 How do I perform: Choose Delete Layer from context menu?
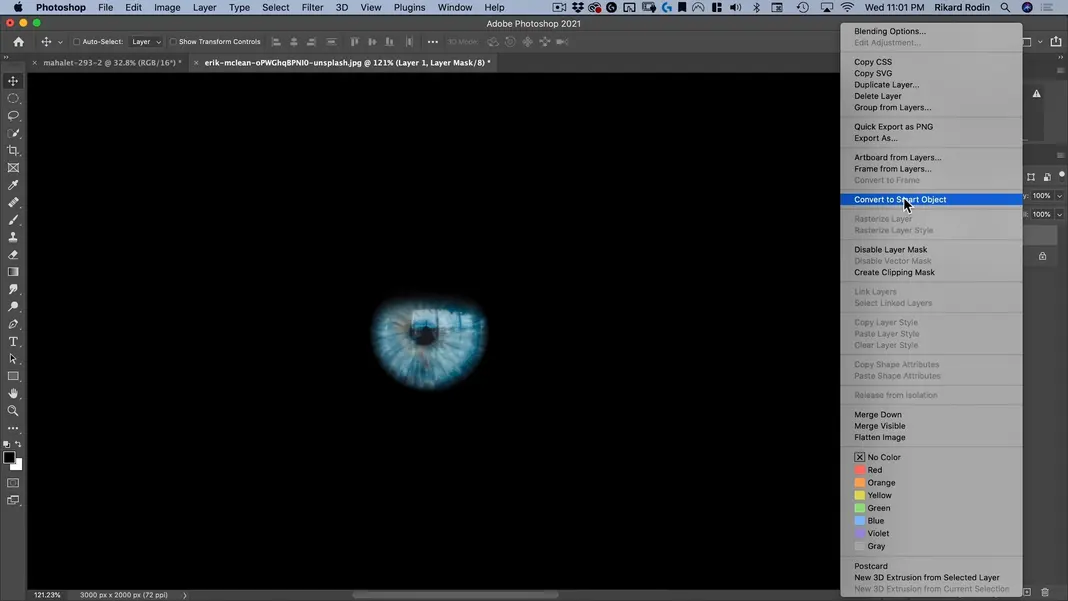(x=877, y=96)
